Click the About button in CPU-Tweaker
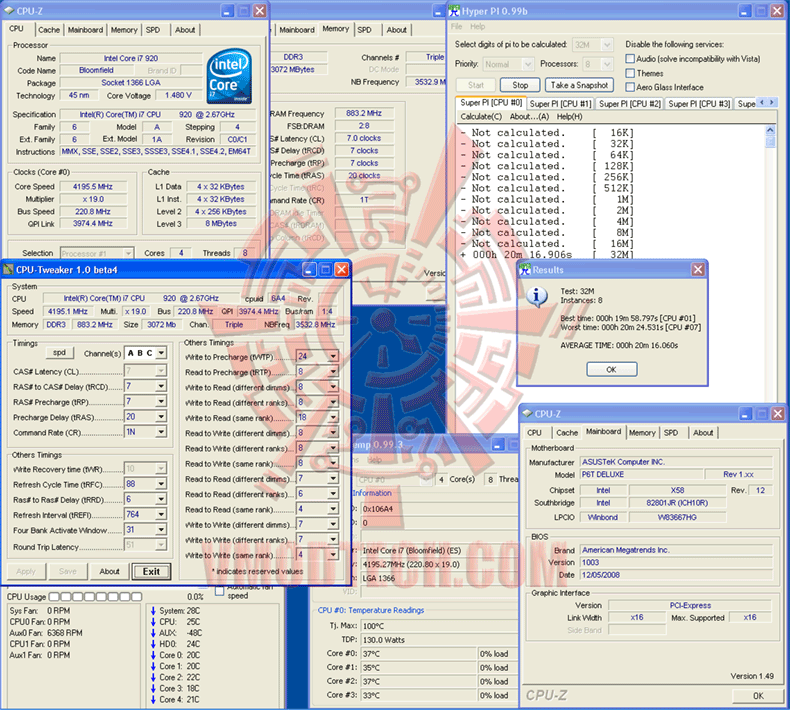The width and height of the screenshot is (790, 710). 109,571
